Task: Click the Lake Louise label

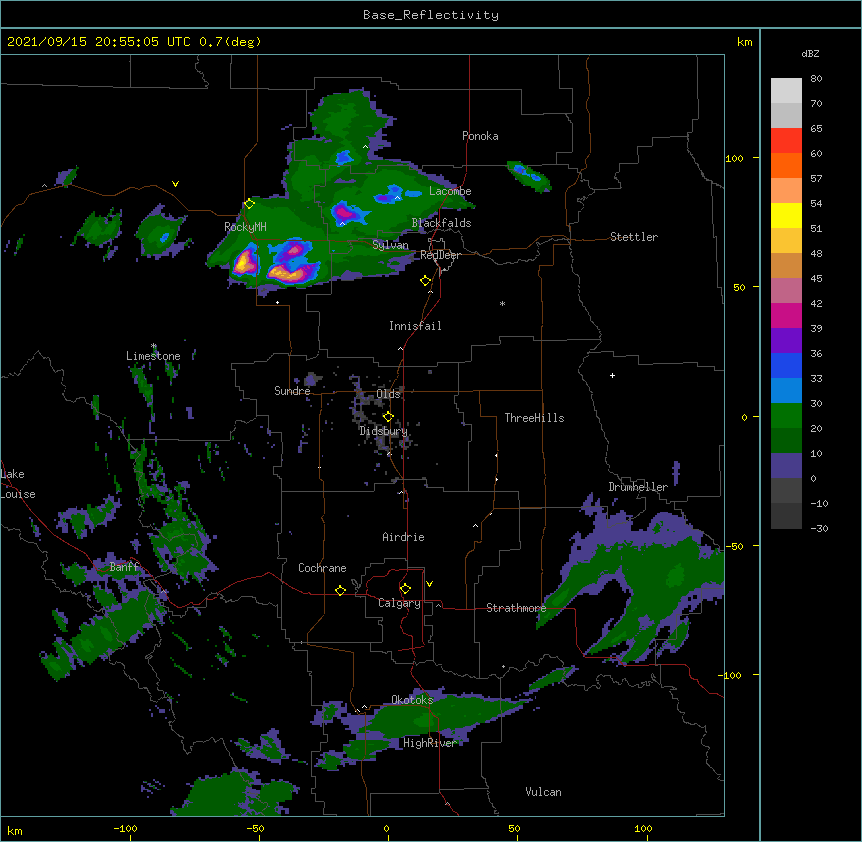Action: pos(18,484)
